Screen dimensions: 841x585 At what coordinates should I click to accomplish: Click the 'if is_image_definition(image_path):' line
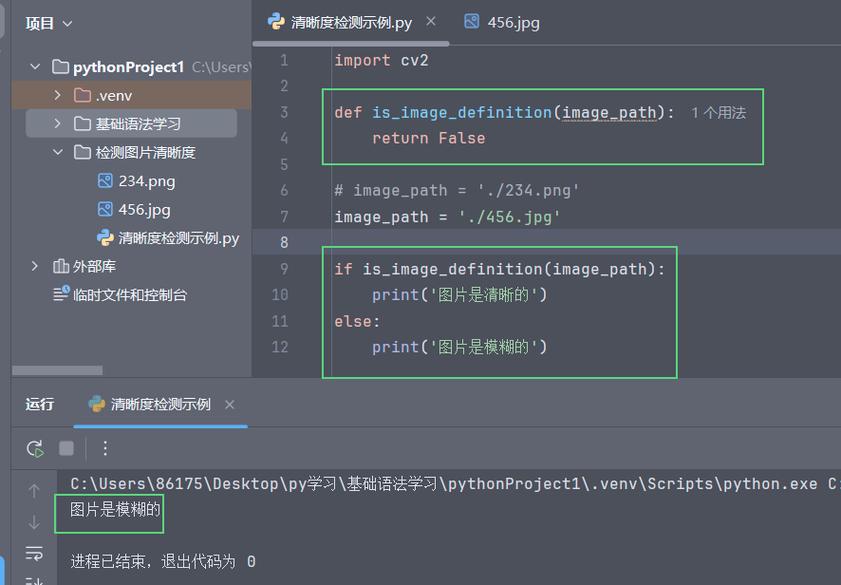pos(499,269)
